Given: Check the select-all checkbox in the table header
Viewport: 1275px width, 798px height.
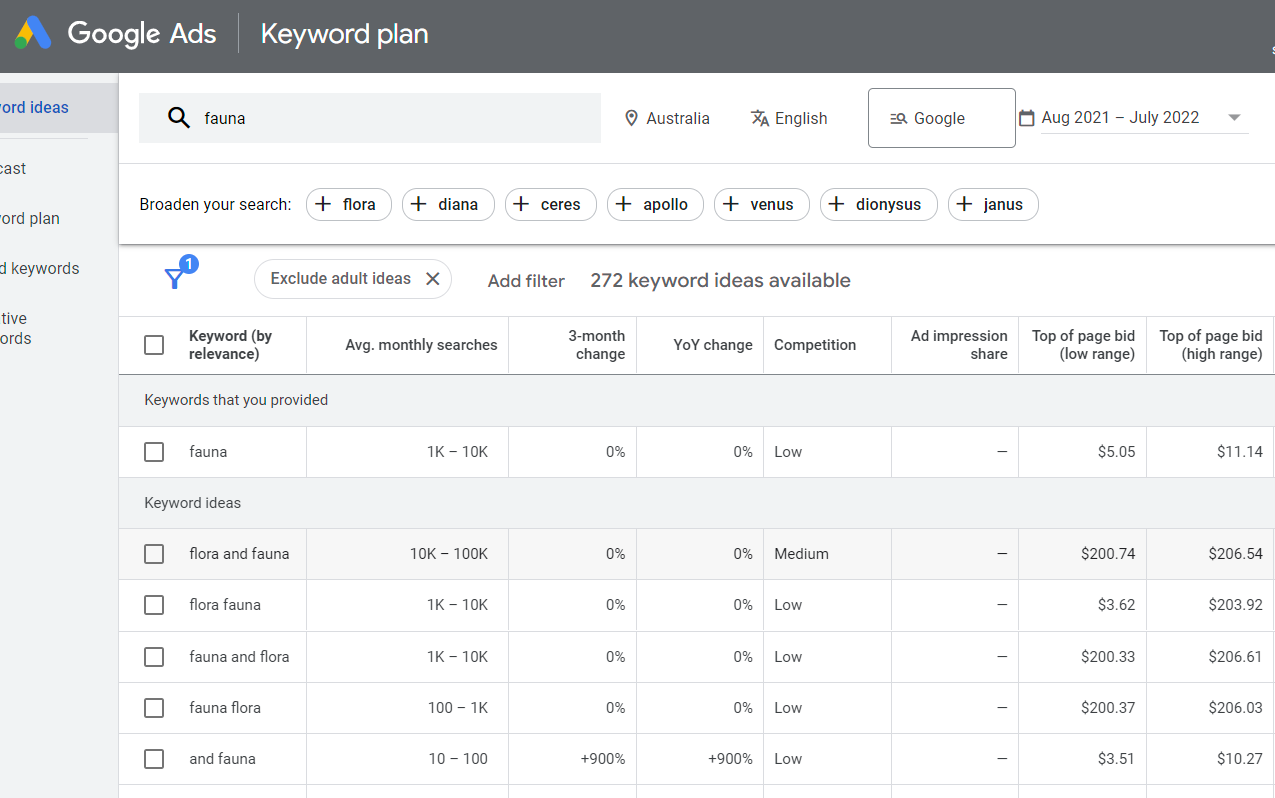Looking at the screenshot, I should pos(154,344).
